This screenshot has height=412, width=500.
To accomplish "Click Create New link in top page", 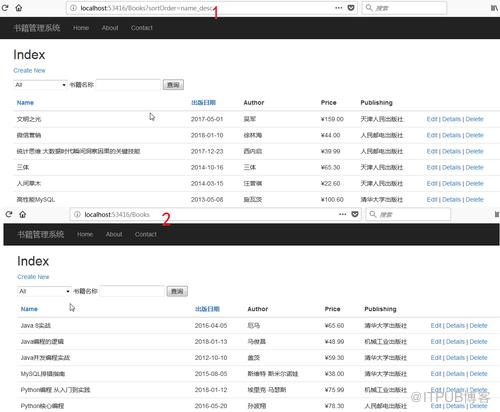I will click(29, 70).
